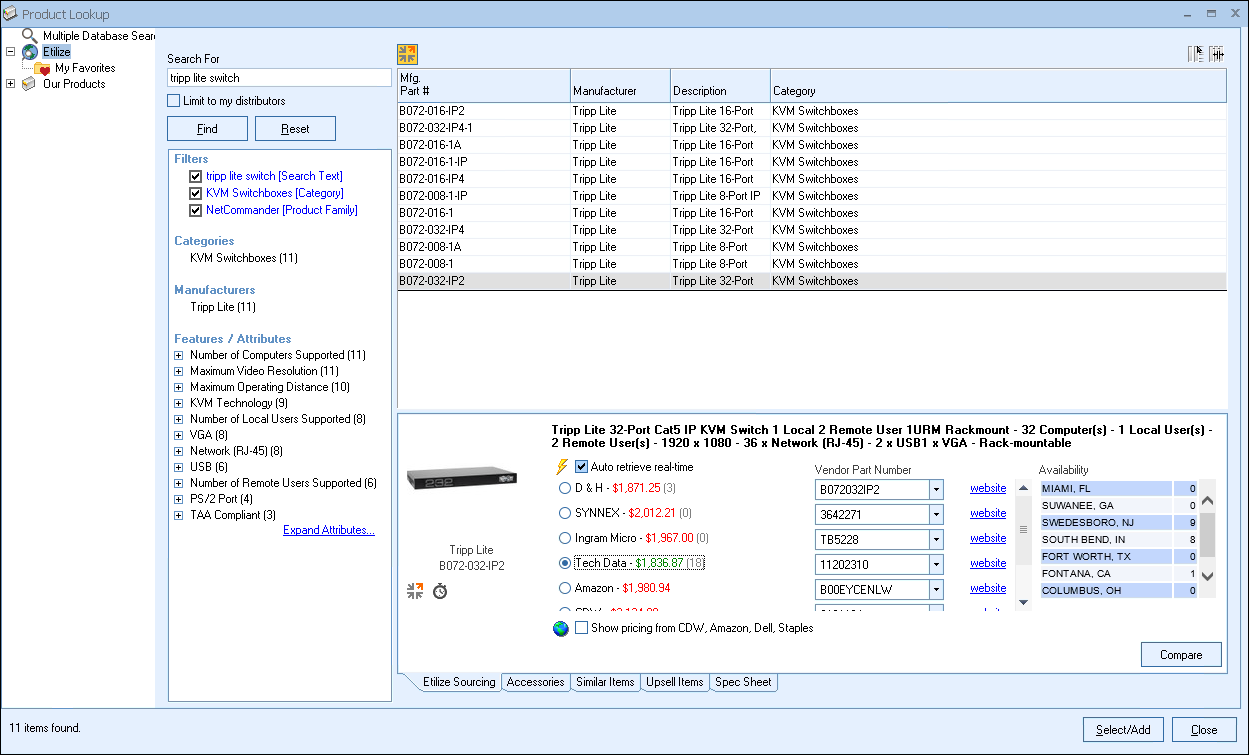Viewport: 1249px width, 755px height.
Task: Click the Close button at bottom right
Action: pos(1204,730)
